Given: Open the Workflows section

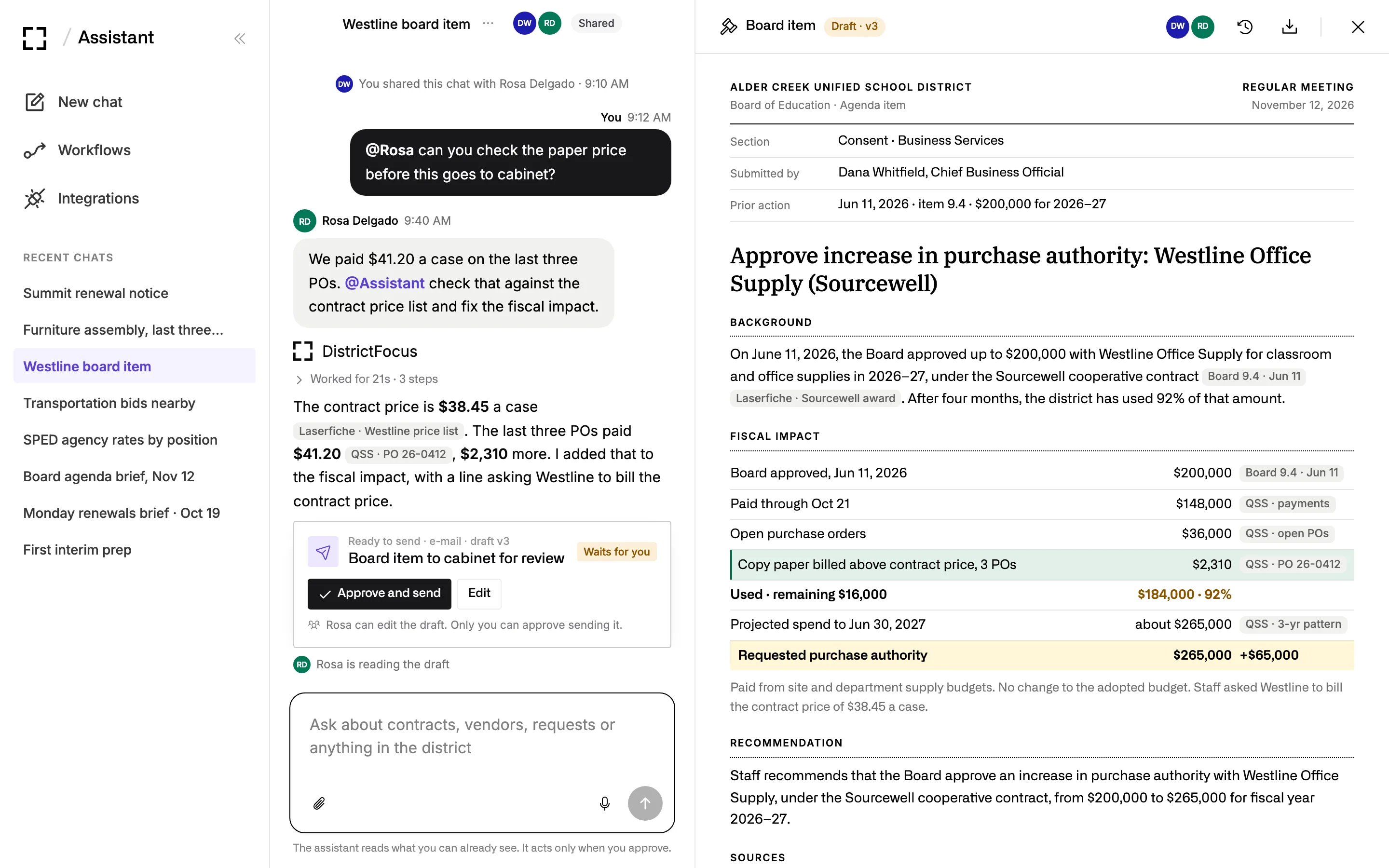Looking at the screenshot, I should click(x=78, y=150).
